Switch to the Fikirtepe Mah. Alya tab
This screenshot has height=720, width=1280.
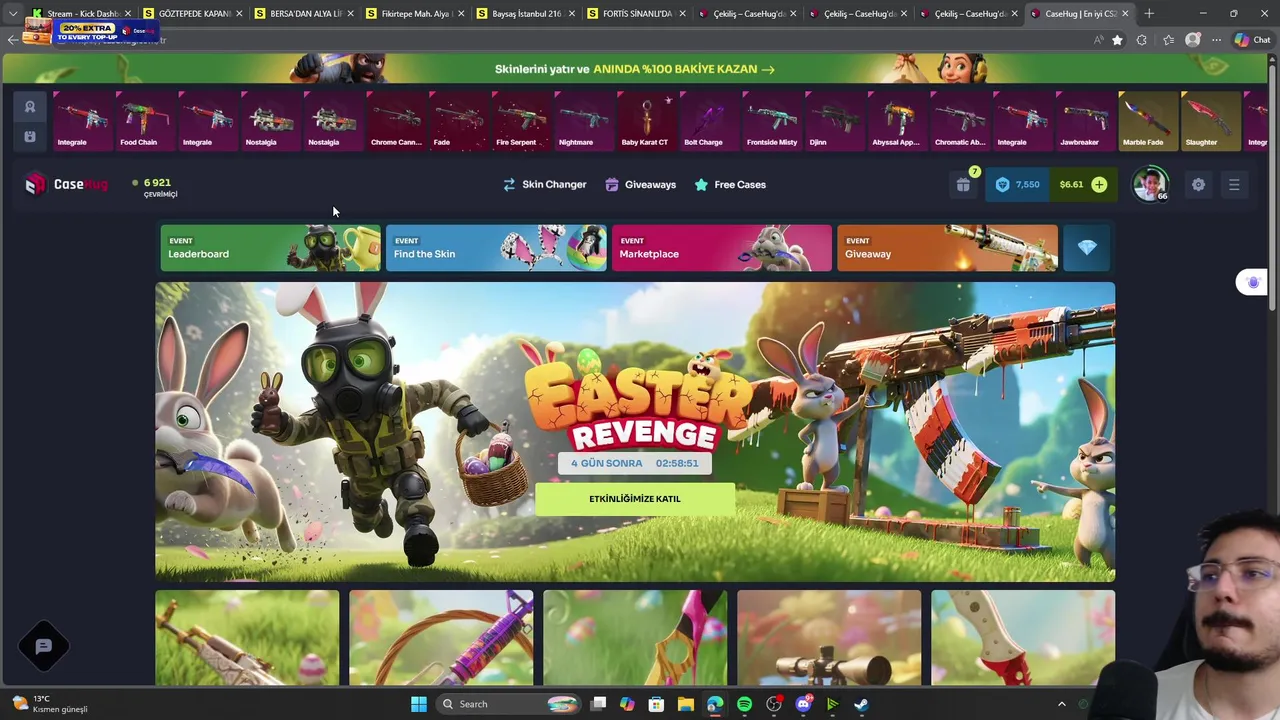(x=414, y=14)
